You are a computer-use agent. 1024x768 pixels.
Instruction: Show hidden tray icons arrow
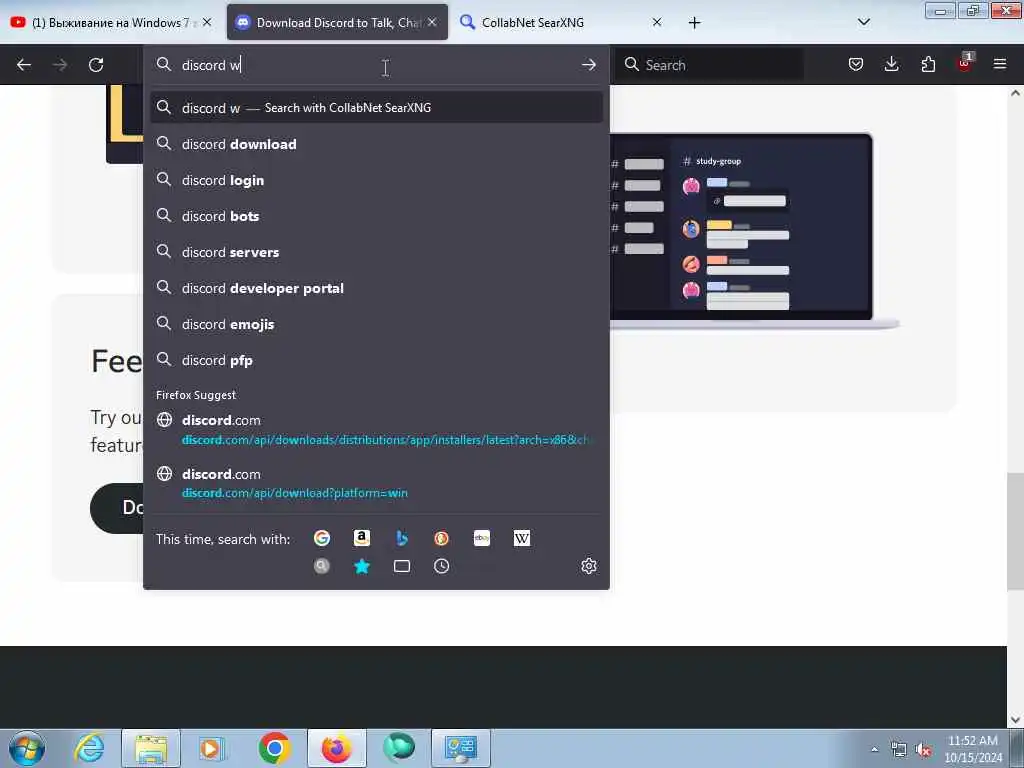[874, 749]
